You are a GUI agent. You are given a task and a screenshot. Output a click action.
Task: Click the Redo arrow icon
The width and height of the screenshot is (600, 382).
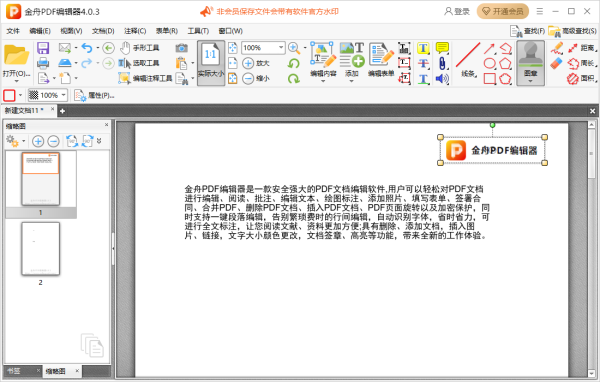tap(87, 63)
